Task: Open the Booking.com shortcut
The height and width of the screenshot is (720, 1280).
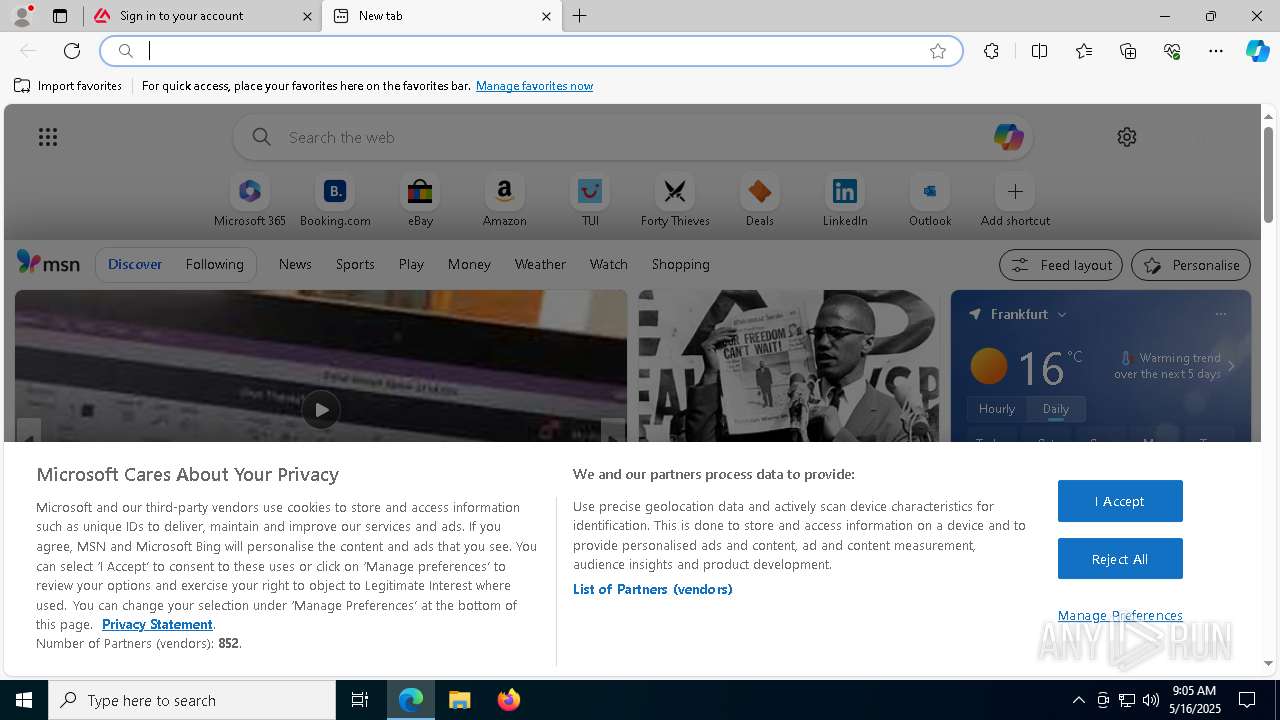Action: [335, 201]
